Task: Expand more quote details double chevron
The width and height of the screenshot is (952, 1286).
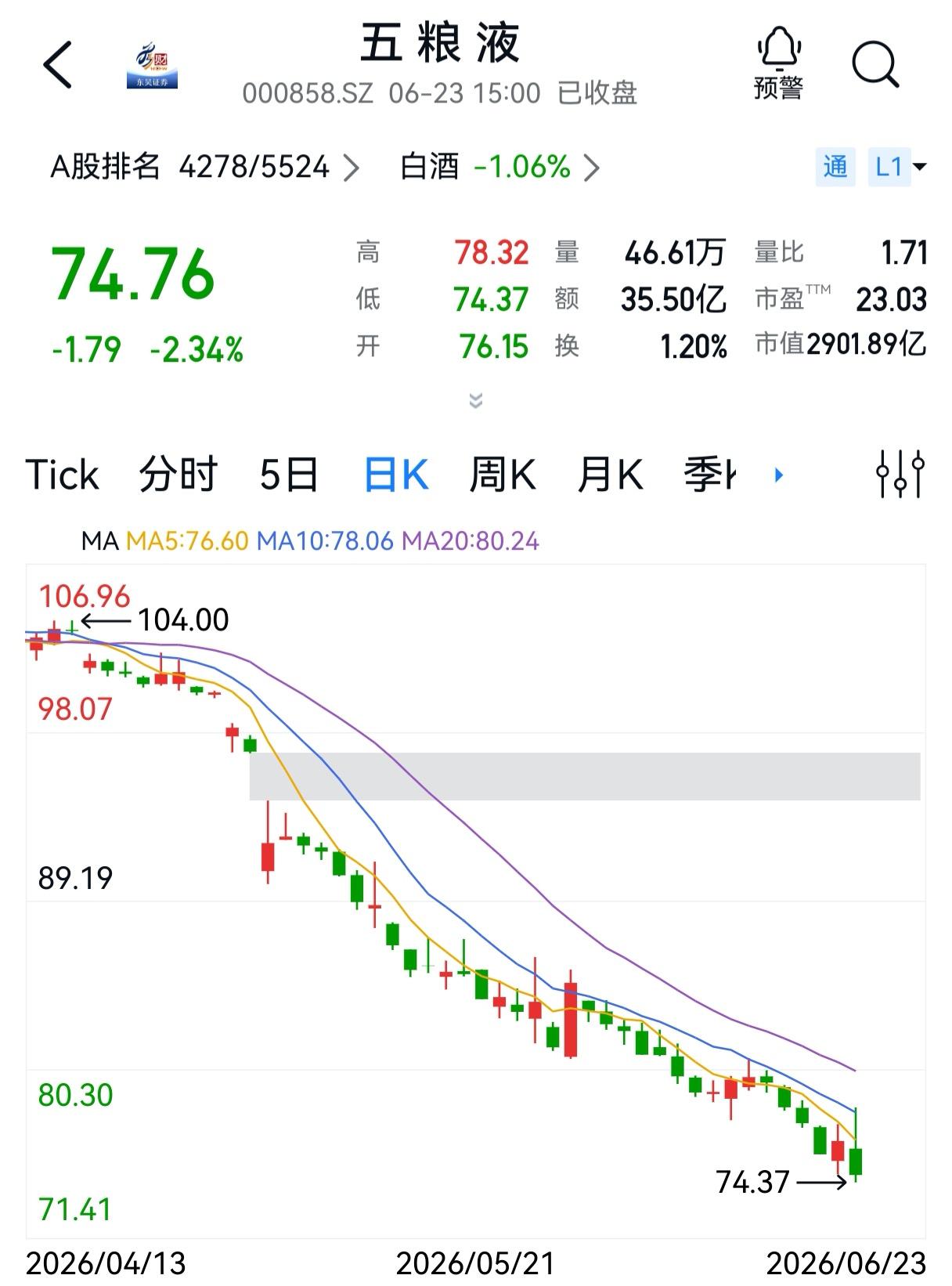Action: 475,401
